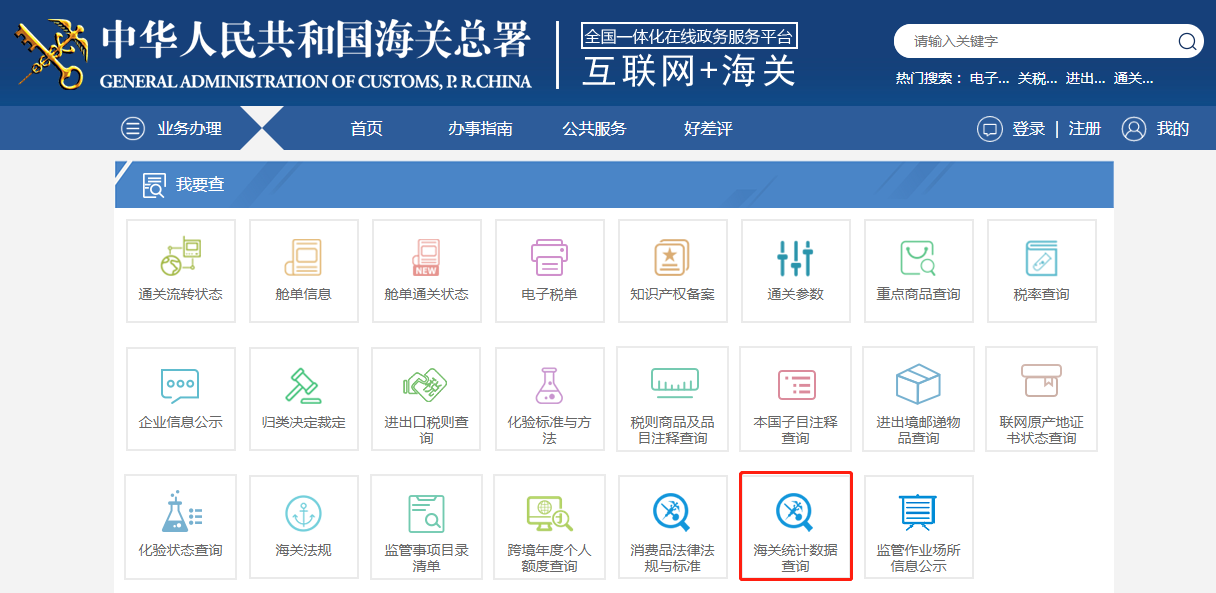The height and width of the screenshot is (593, 1216).
Task: Open 跨境年度个人额度查询 tile
Action: point(550,527)
